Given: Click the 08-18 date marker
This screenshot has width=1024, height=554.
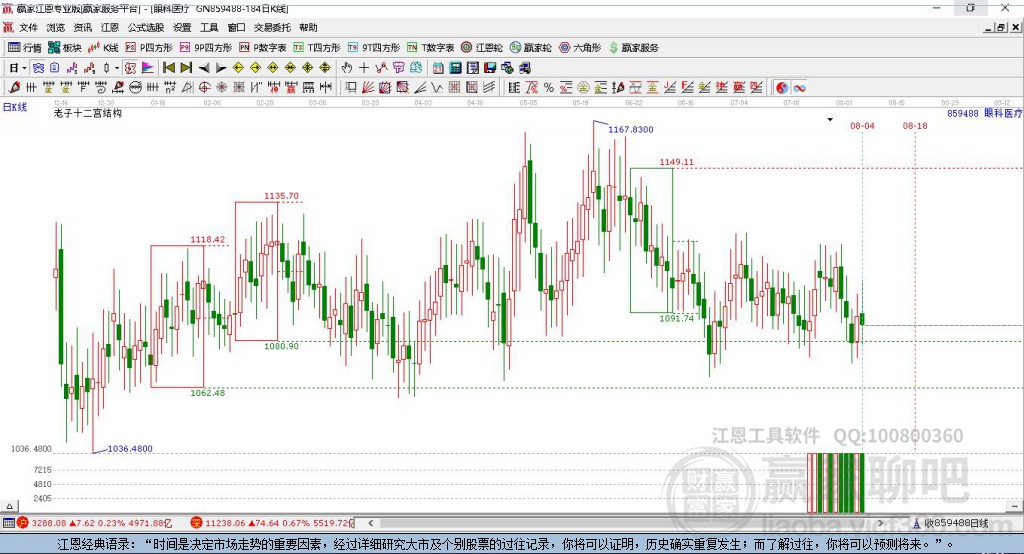Looking at the screenshot, I should coord(915,125).
